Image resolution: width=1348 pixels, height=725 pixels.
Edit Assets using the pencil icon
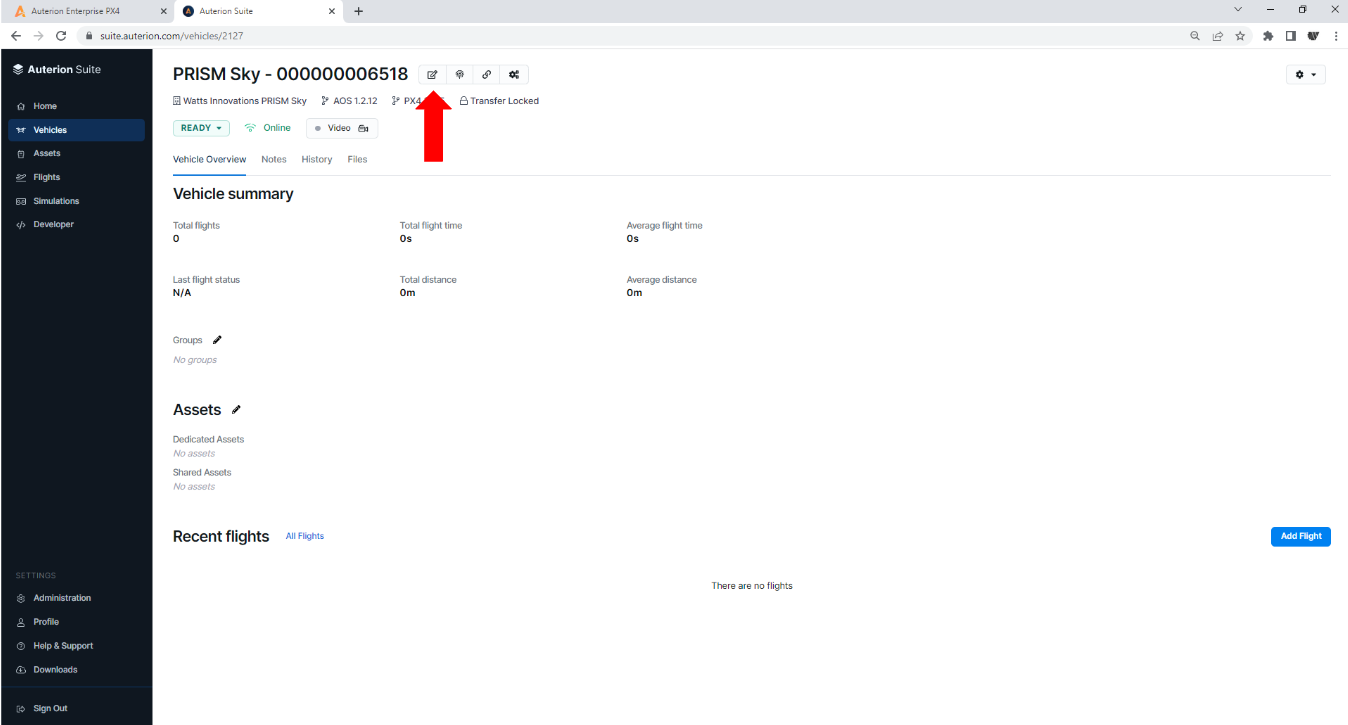236,410
